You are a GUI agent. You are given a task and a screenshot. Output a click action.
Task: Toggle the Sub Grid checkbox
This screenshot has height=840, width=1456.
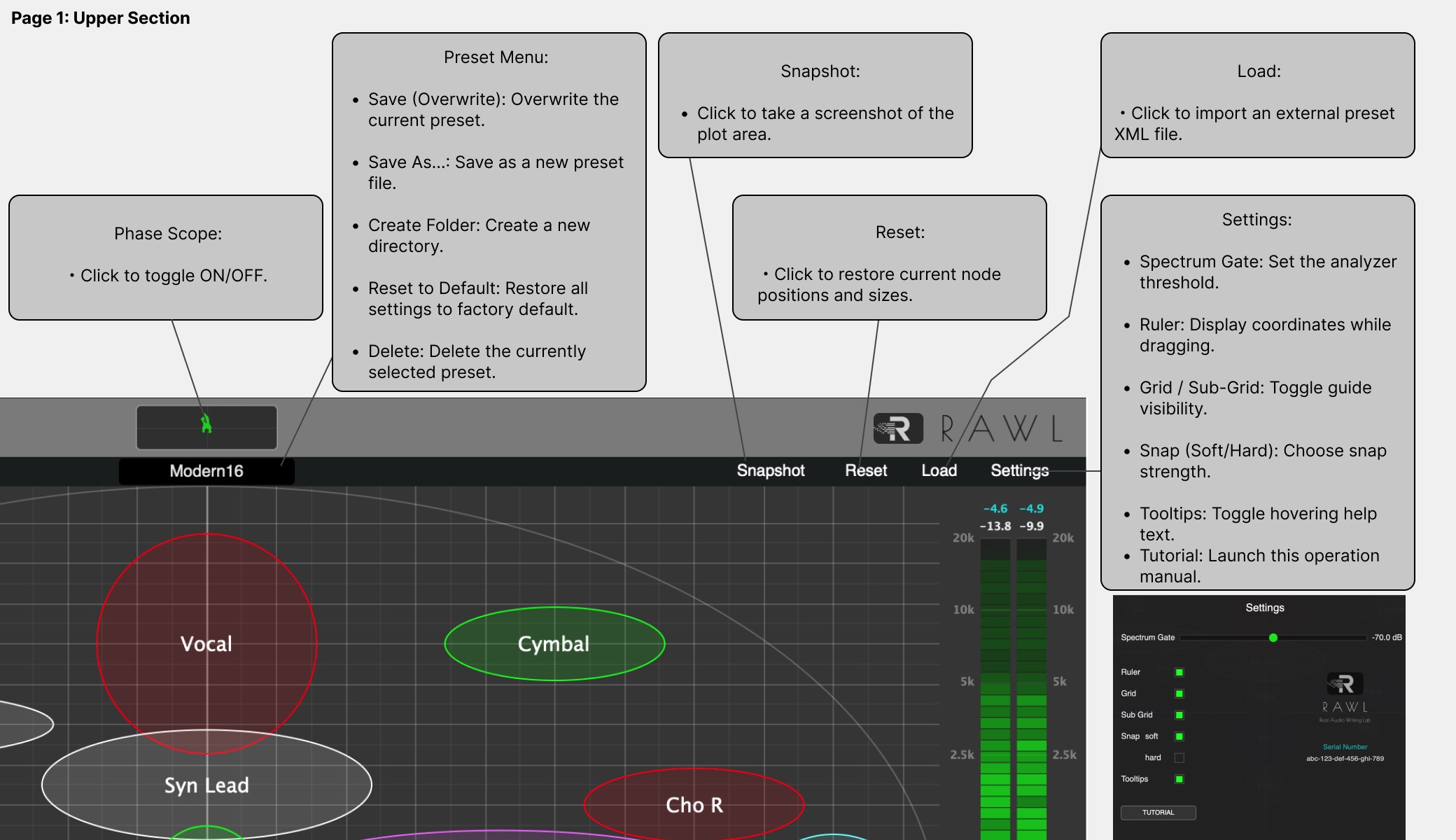(x=1179, y=715)
